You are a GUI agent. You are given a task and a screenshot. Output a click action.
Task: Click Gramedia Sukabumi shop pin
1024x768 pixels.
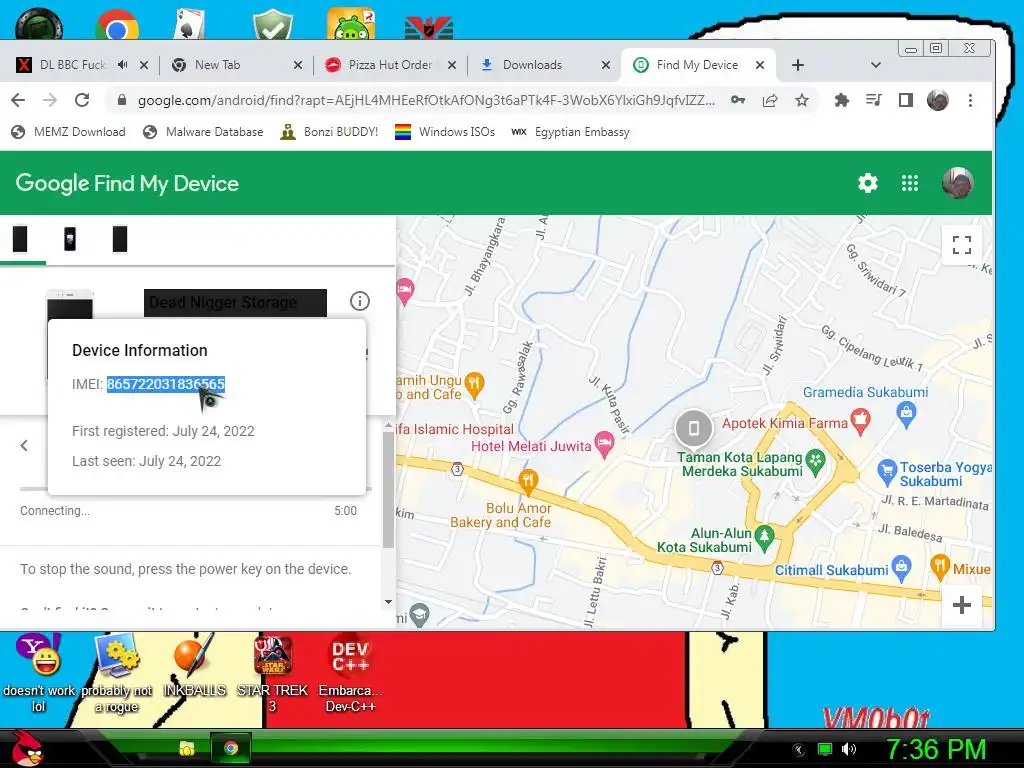[906, 413]
